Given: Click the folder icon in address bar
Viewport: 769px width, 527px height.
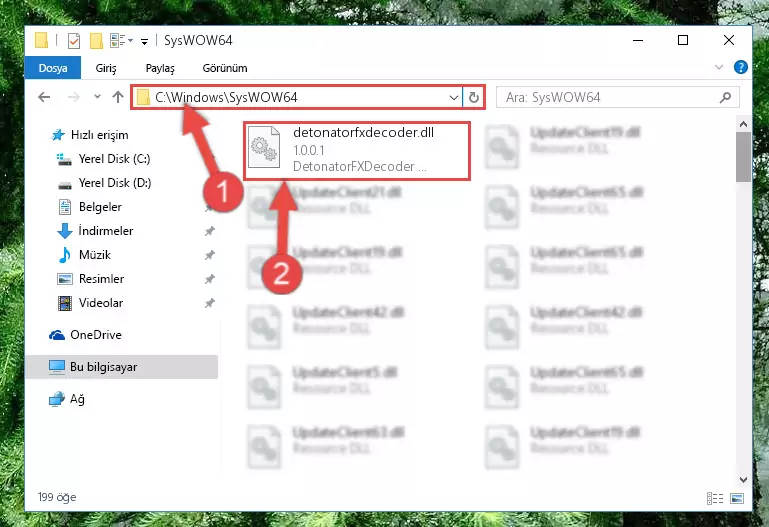Looking at the screenshot, I should tap(143, 98).
